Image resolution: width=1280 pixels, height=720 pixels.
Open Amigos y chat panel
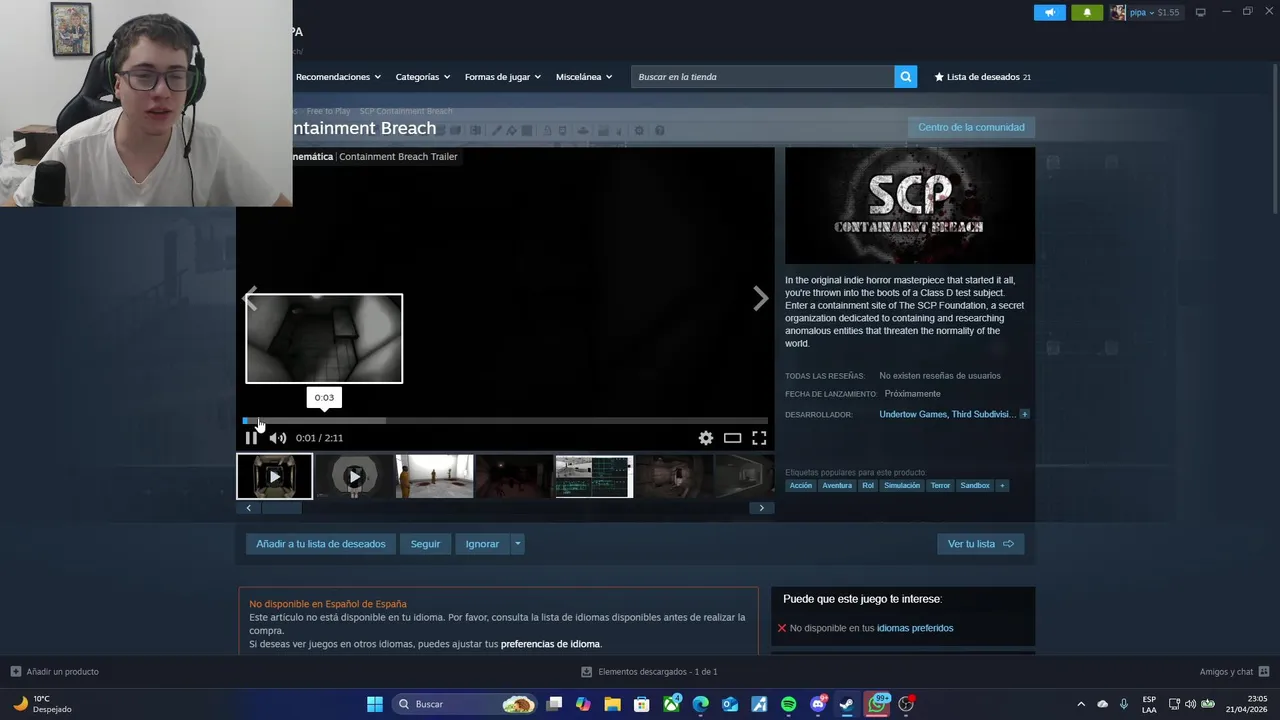(1234, 672)
